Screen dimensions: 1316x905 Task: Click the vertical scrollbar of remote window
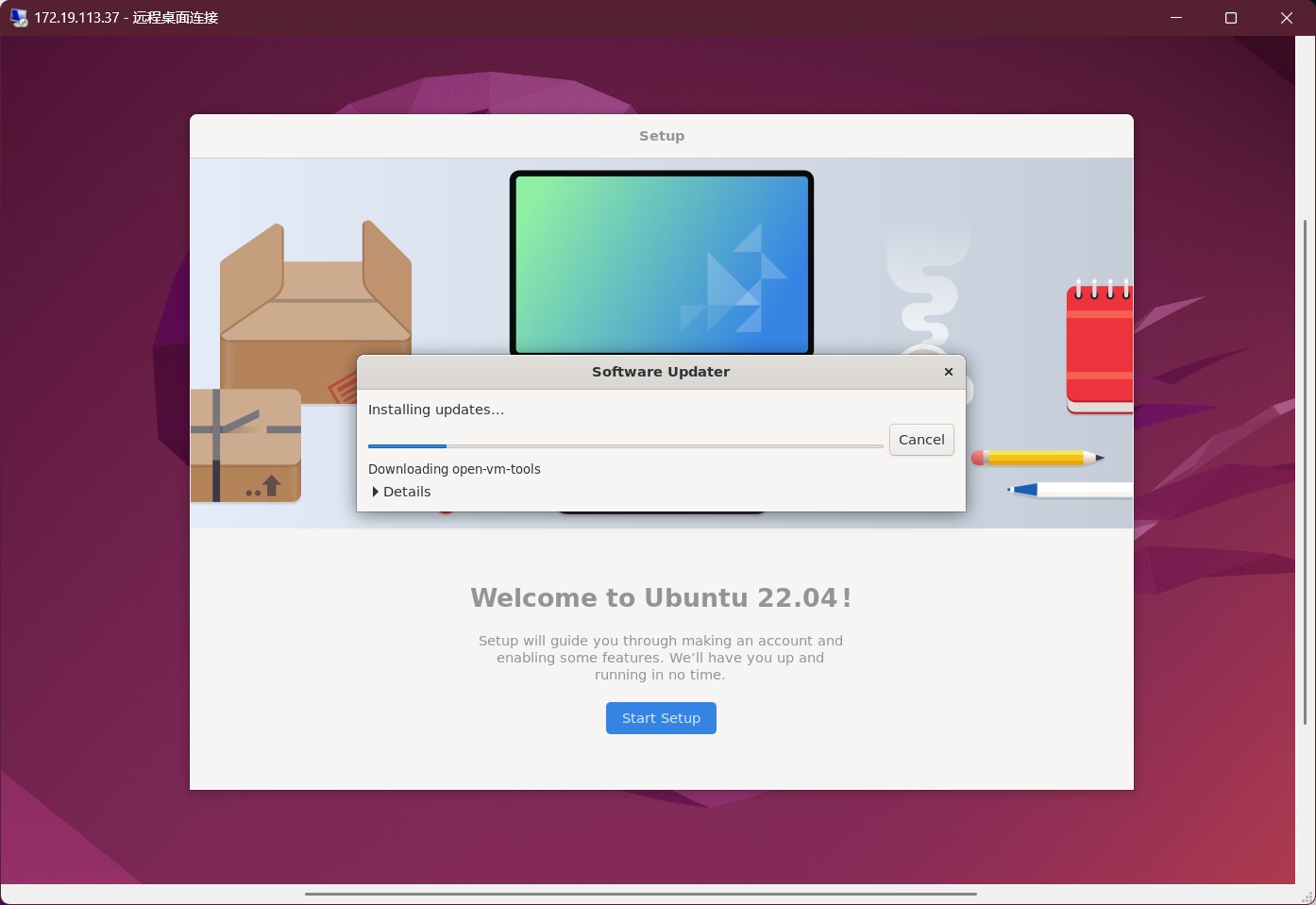pos(1305,472)
